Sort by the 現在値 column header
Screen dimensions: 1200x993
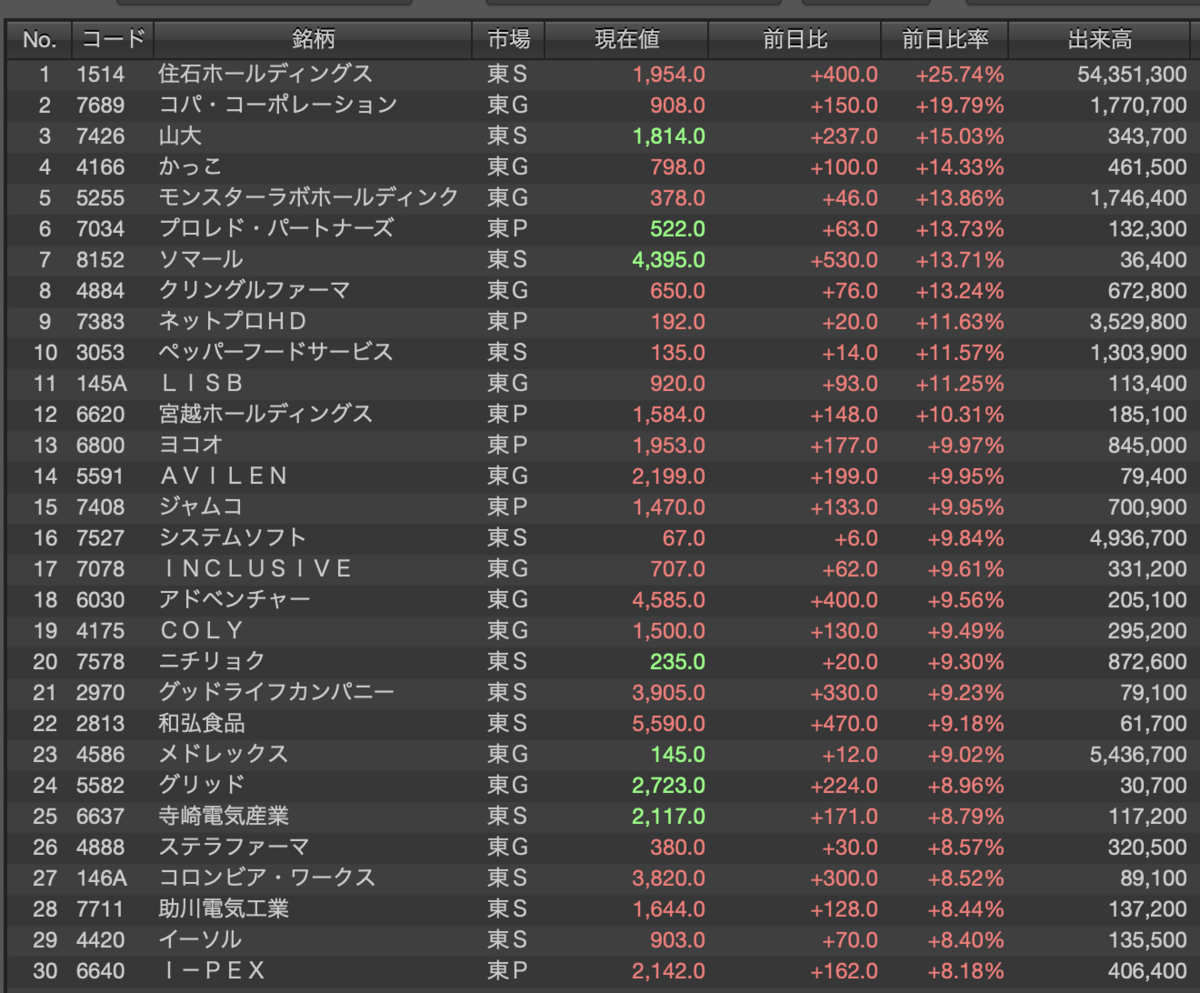[627, 40]
